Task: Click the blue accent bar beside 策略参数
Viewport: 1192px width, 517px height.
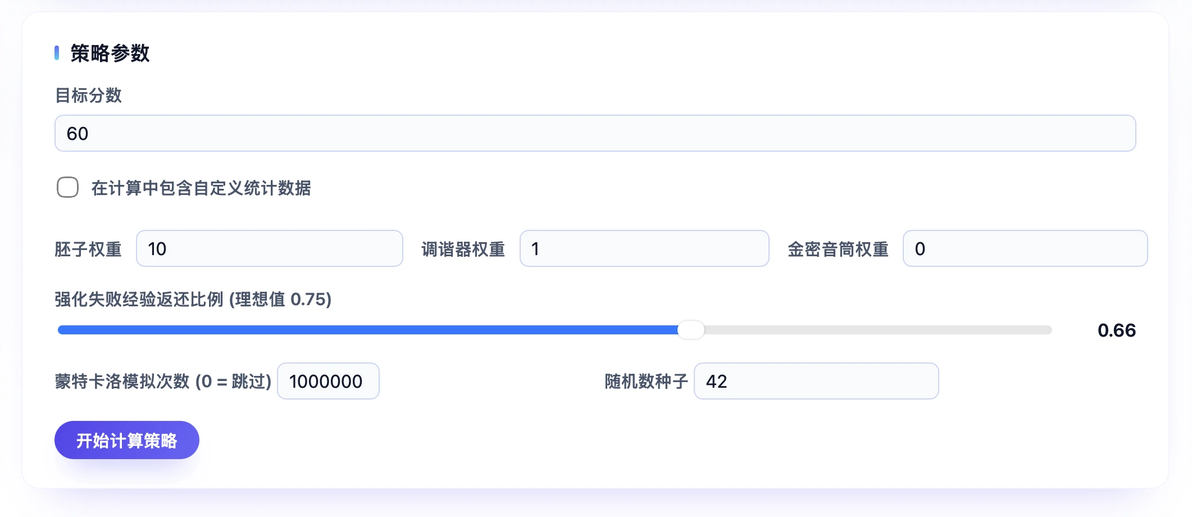Action: (x=57, y=53)
